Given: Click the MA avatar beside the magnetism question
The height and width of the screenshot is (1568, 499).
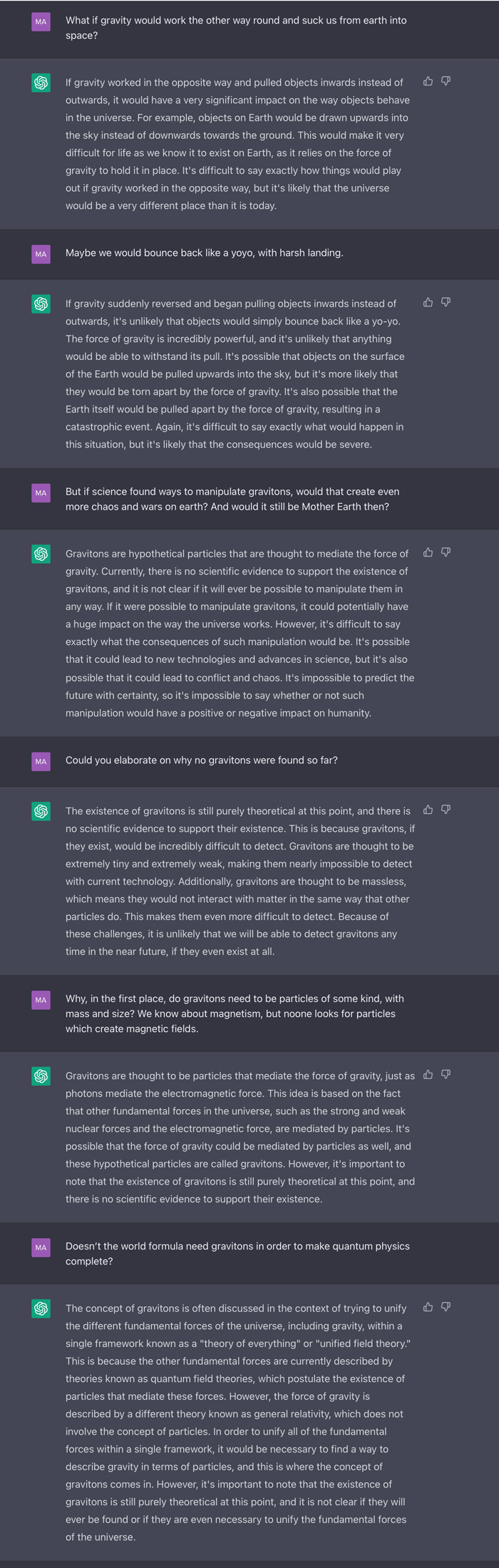Looking at the screenshot, I should pyautogui.click(x=41, y=1000).
